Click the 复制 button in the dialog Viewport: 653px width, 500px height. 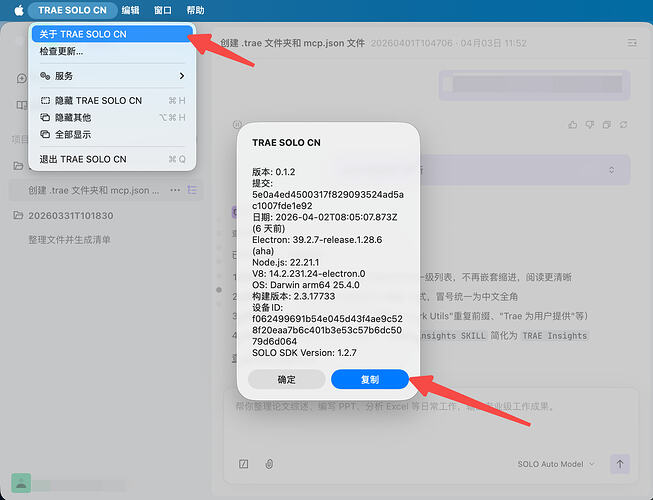click(x=370, y=379)
